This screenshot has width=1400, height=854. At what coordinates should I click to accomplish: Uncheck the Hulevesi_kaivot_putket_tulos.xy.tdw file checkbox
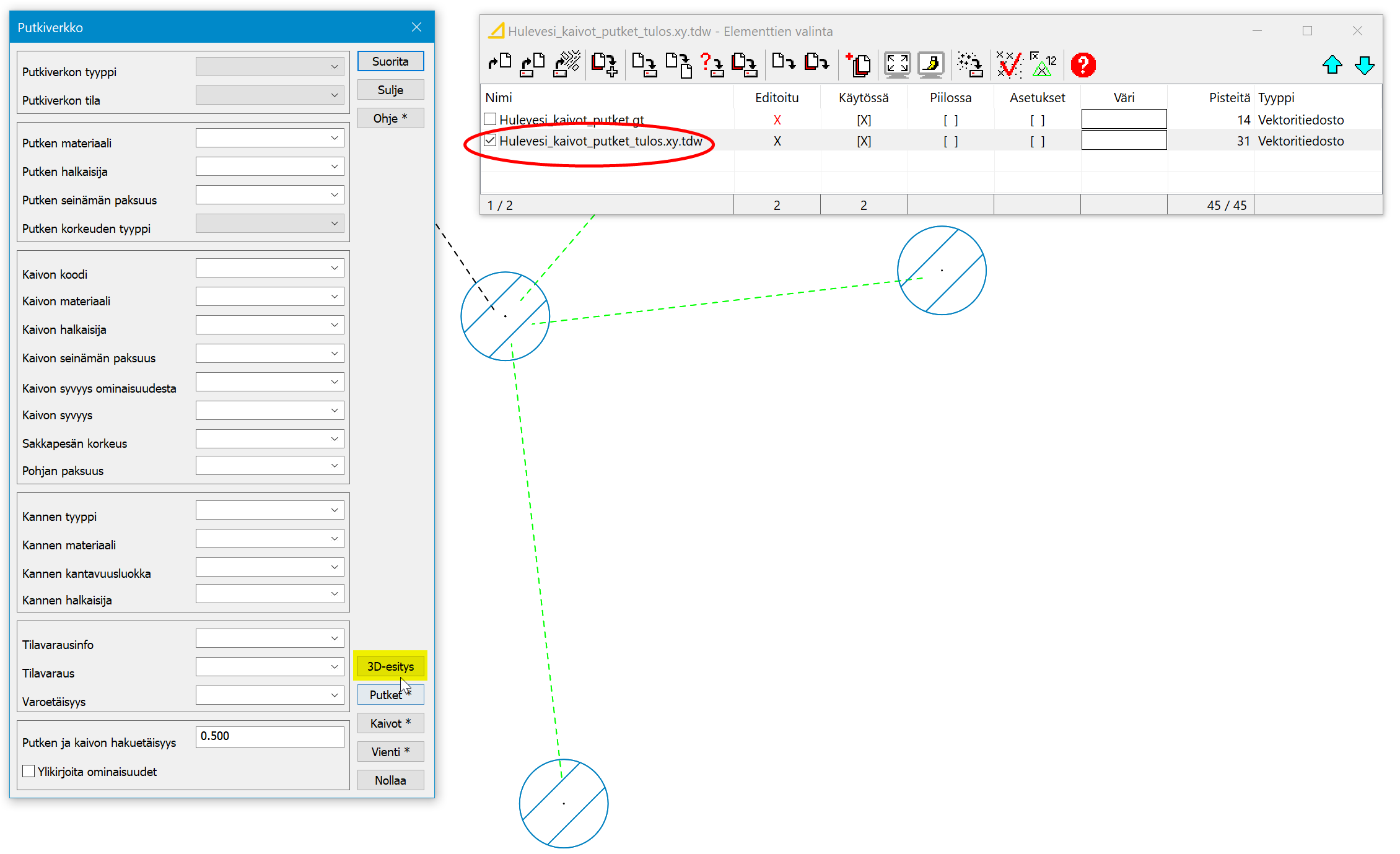[490, 141]
